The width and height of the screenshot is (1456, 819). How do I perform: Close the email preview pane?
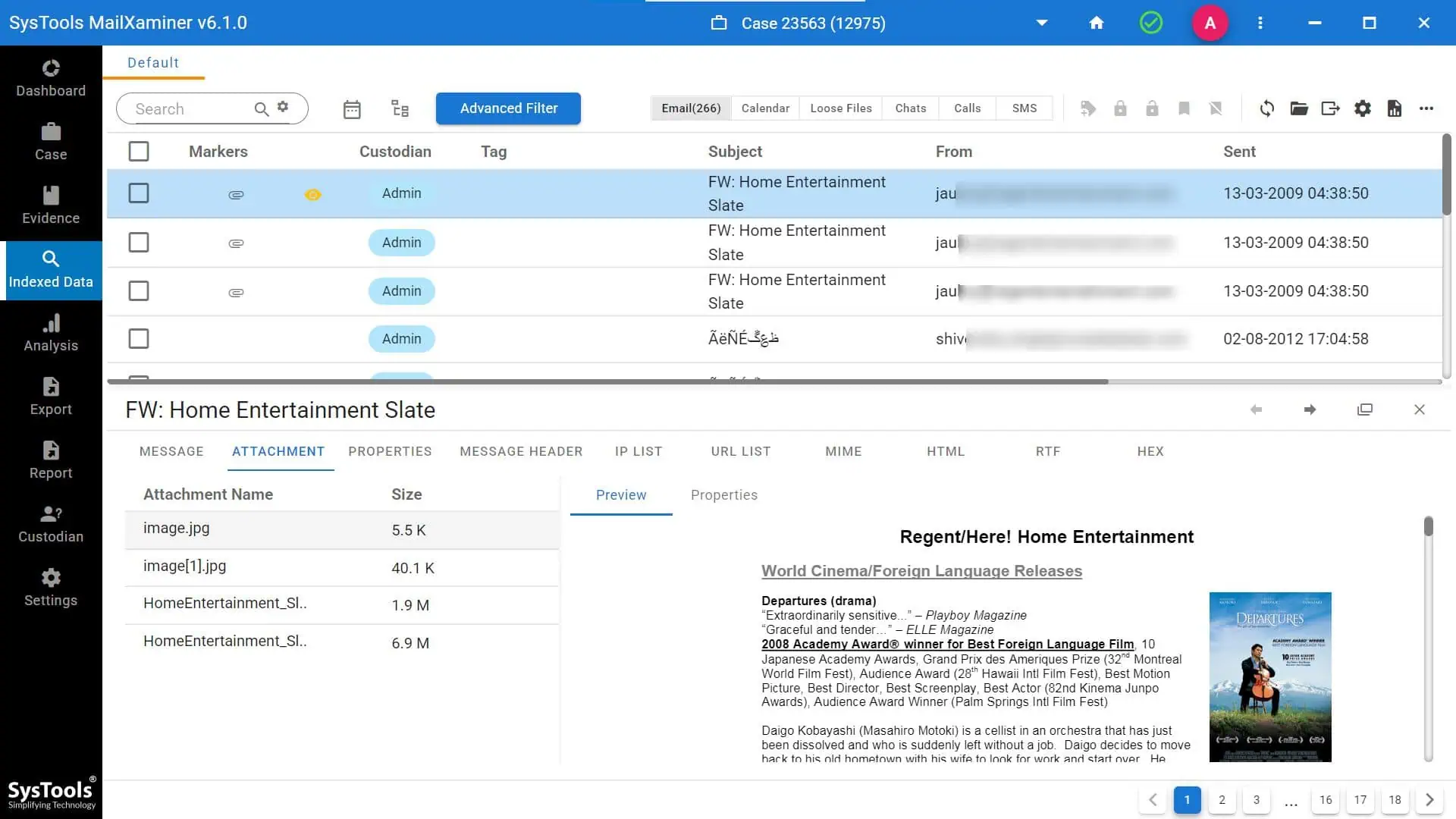[x=1420, y=409]
